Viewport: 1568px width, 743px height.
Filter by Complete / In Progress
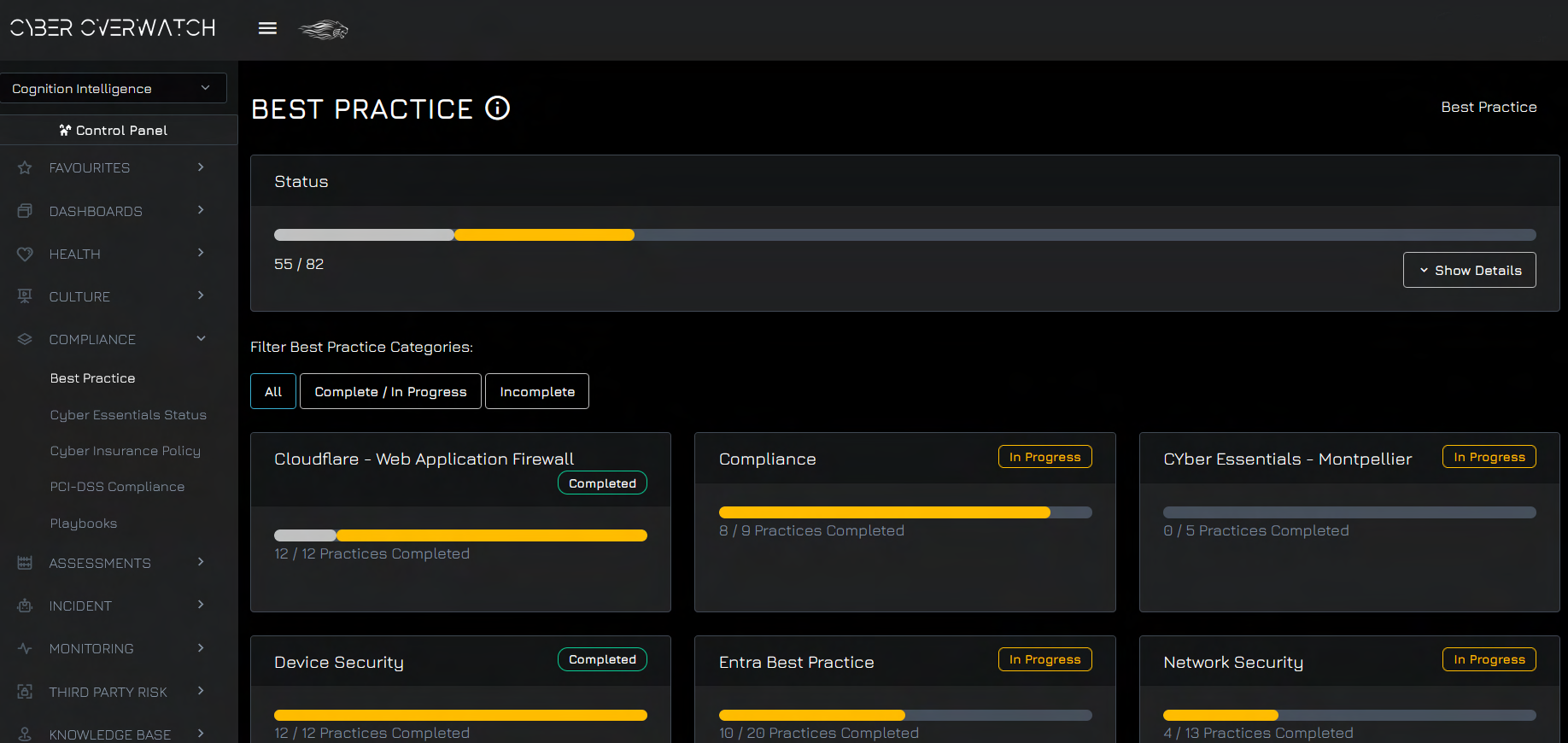(x=390, y=391)
